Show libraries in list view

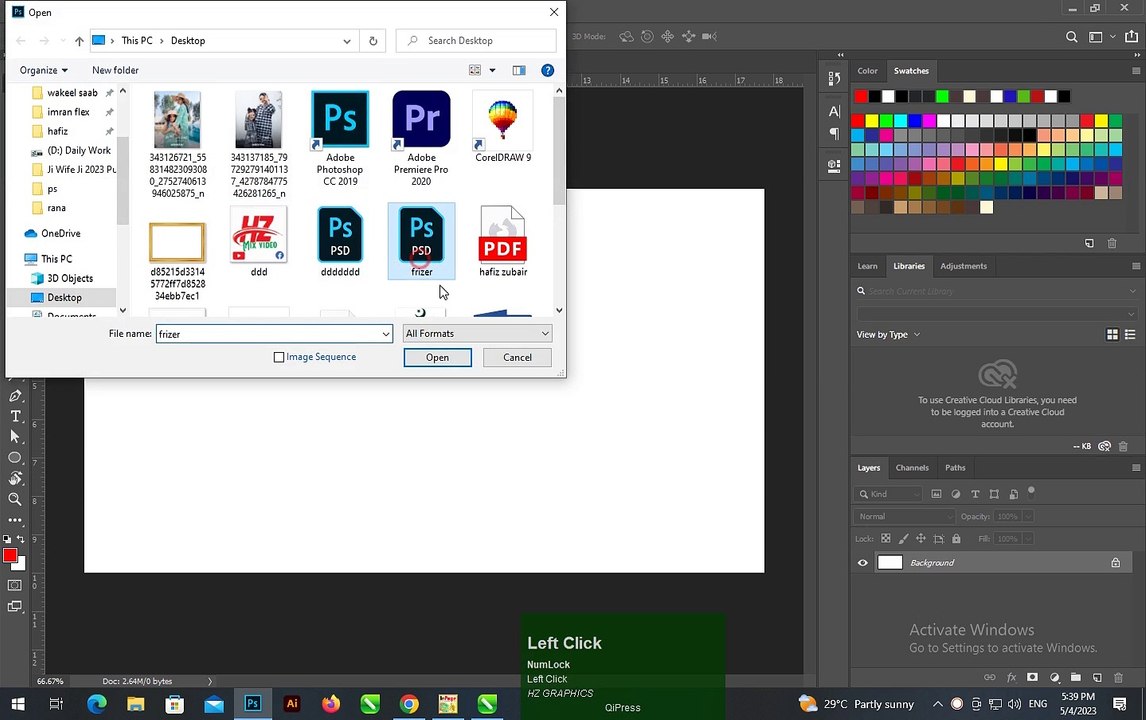pos(1130,334)
